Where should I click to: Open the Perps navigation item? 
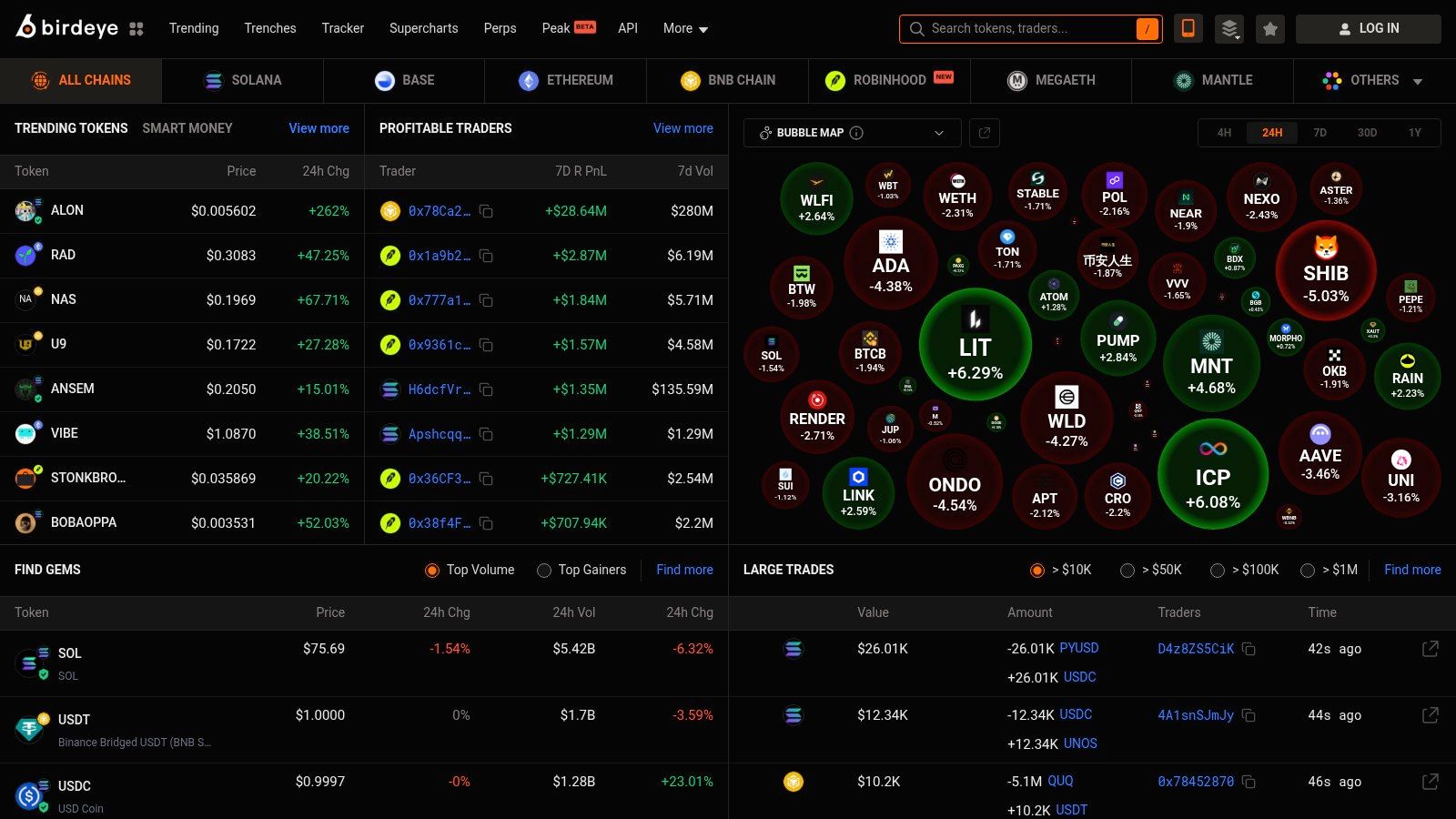pos(500,28)
